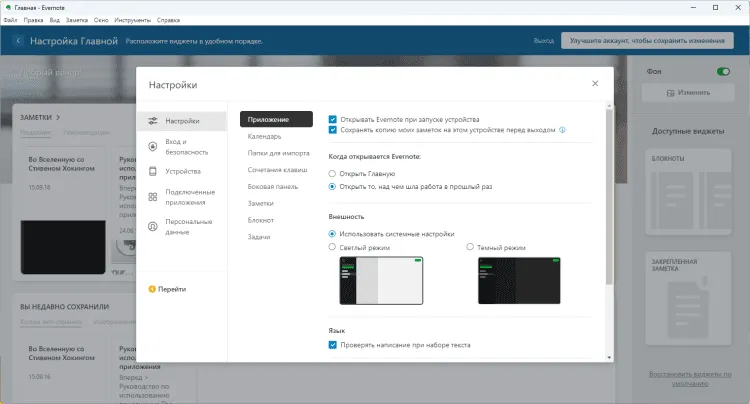Click the Доступные виджеты heading
This screenshot has height=404, width=750.
688,131
